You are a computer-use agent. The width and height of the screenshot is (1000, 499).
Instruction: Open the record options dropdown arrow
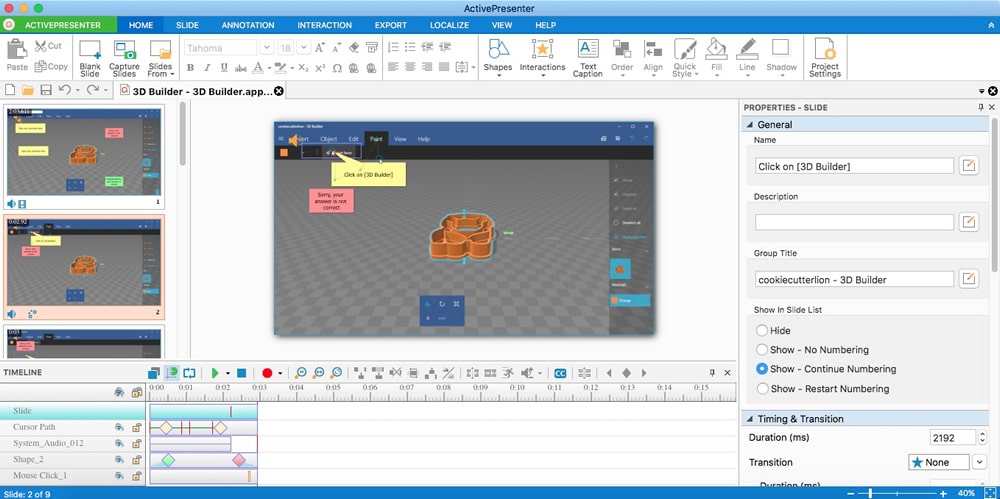(280, 373)
